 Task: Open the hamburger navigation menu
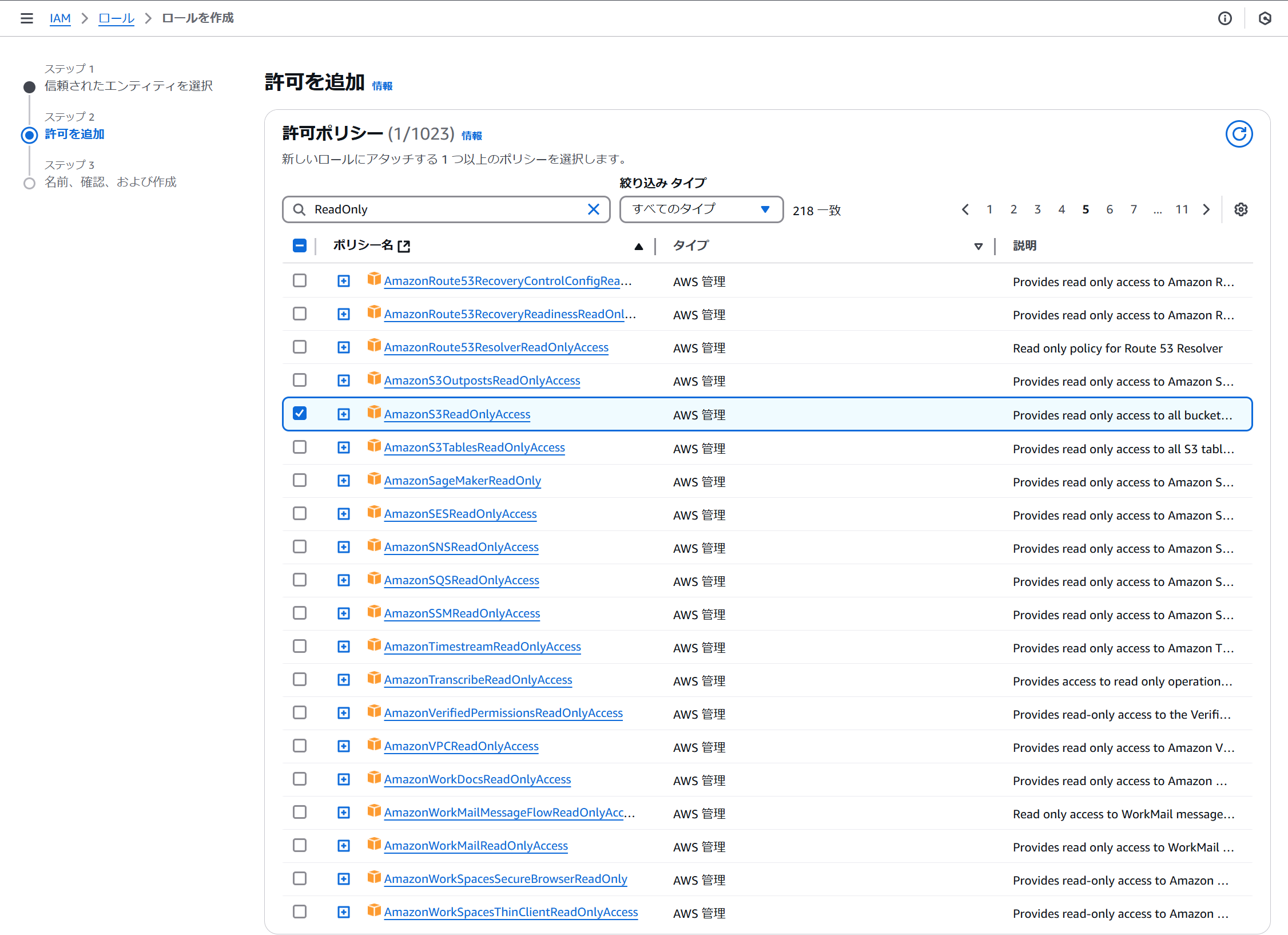(x=26, y=18)
